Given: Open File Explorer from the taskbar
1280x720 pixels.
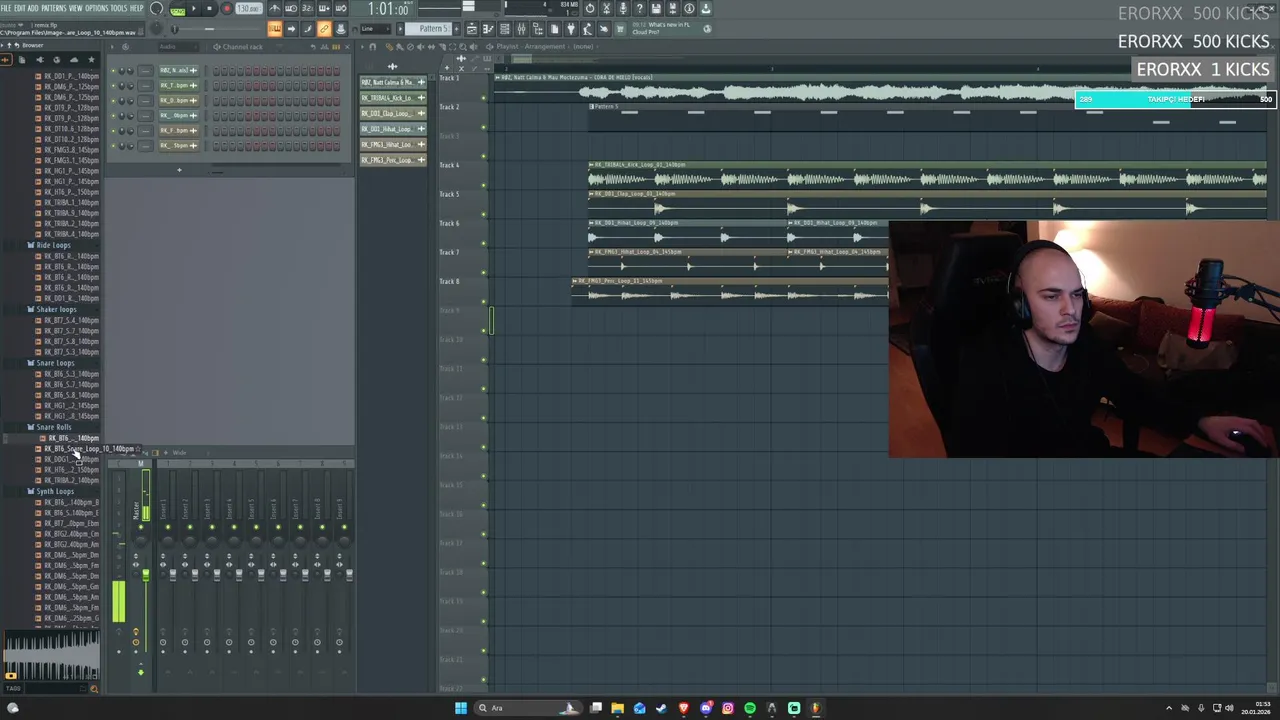Looking at the screenshot, I should pos(618,708).
